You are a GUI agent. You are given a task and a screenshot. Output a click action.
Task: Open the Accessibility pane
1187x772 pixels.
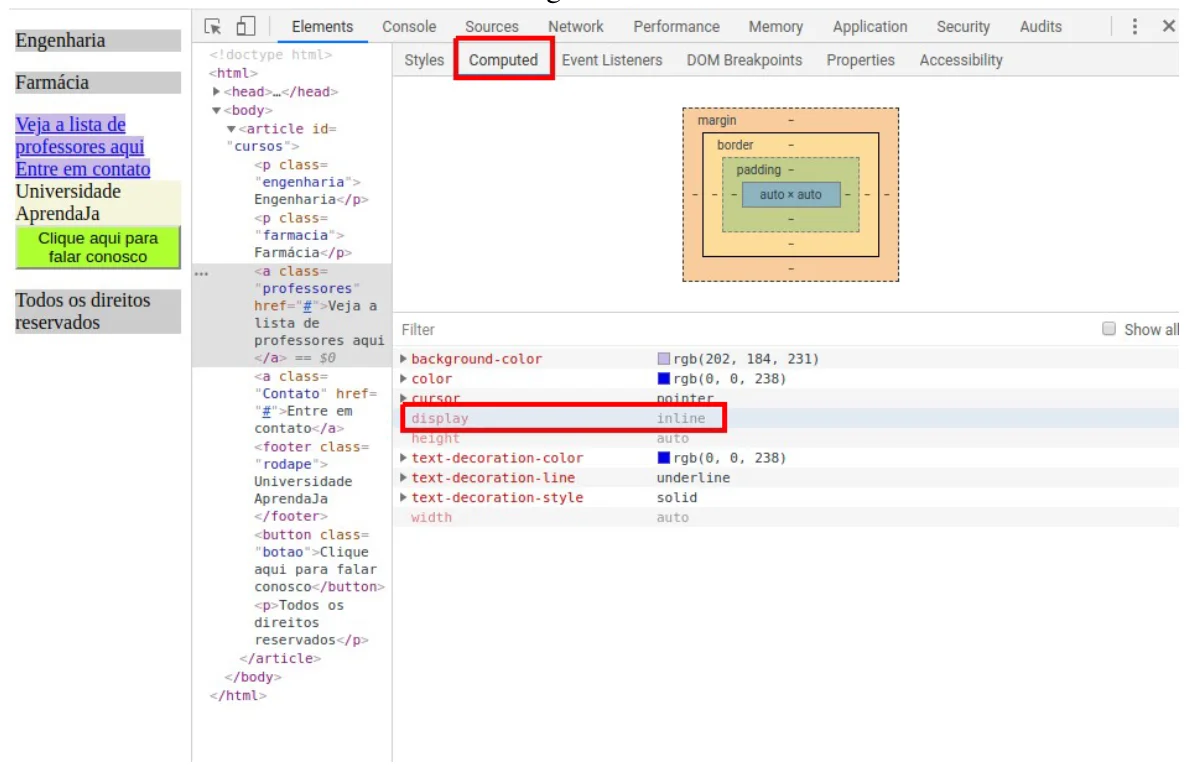click(961, 60)
